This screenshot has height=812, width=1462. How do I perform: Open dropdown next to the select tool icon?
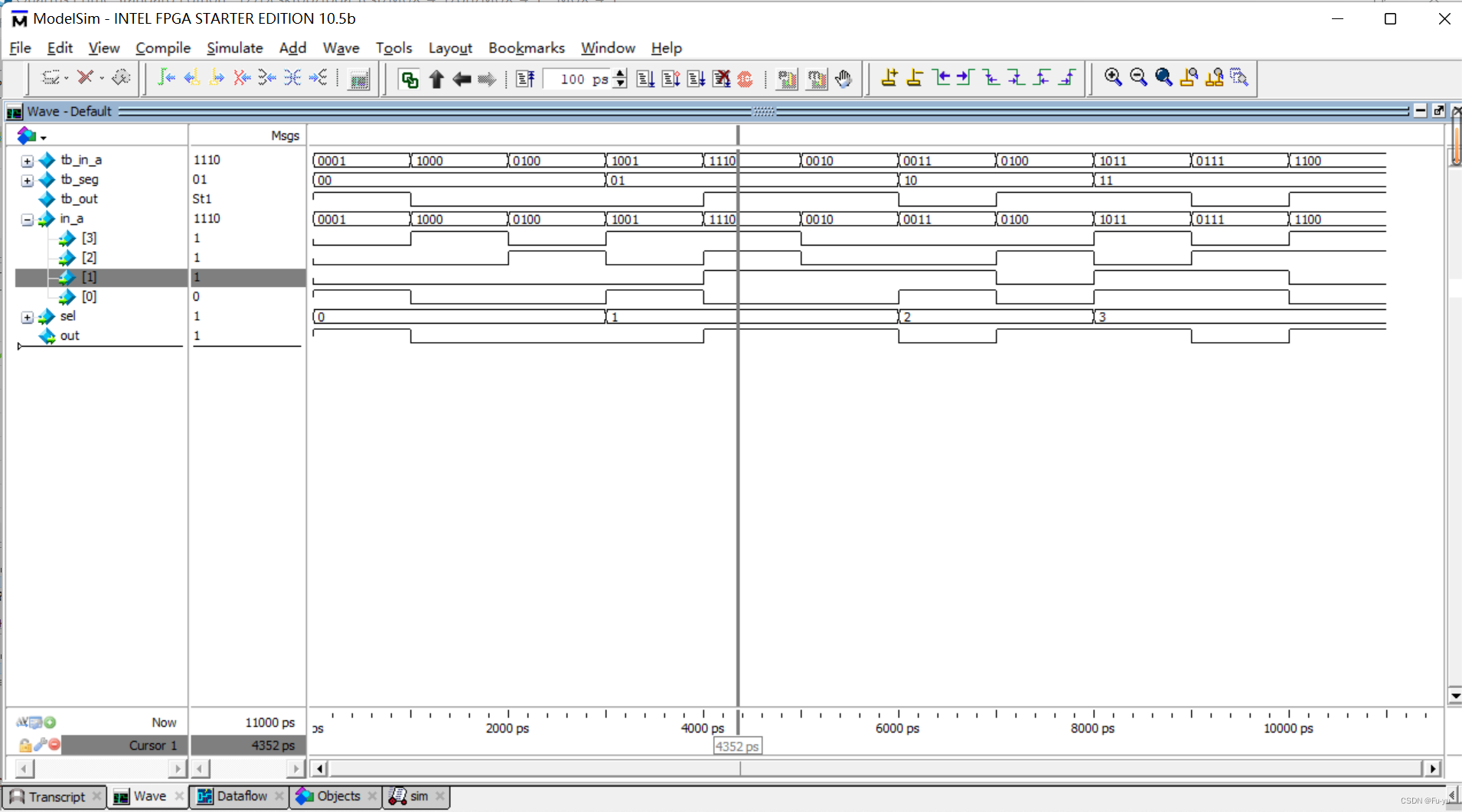pyautogui.click(x=66, y=78)
